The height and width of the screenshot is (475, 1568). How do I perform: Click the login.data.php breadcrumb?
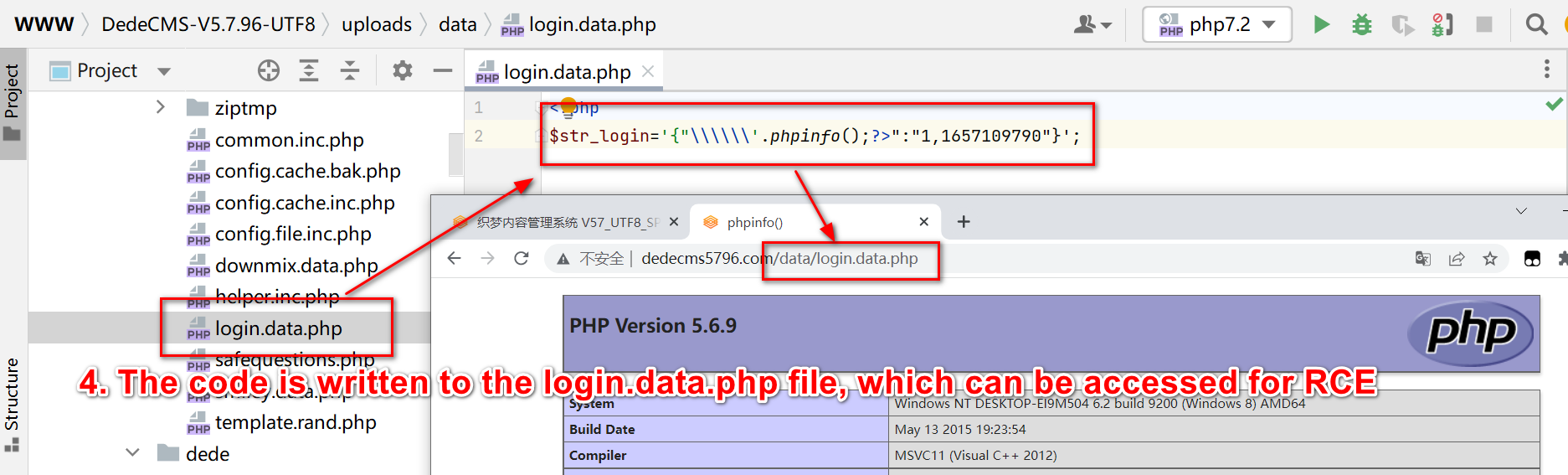(592, 24)
